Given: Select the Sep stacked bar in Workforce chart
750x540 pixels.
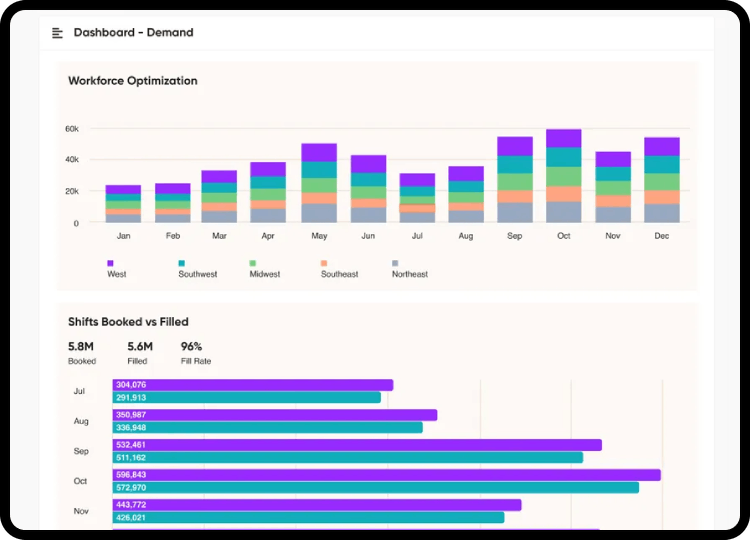Looking at the screenshot, I should coord(515,180).
